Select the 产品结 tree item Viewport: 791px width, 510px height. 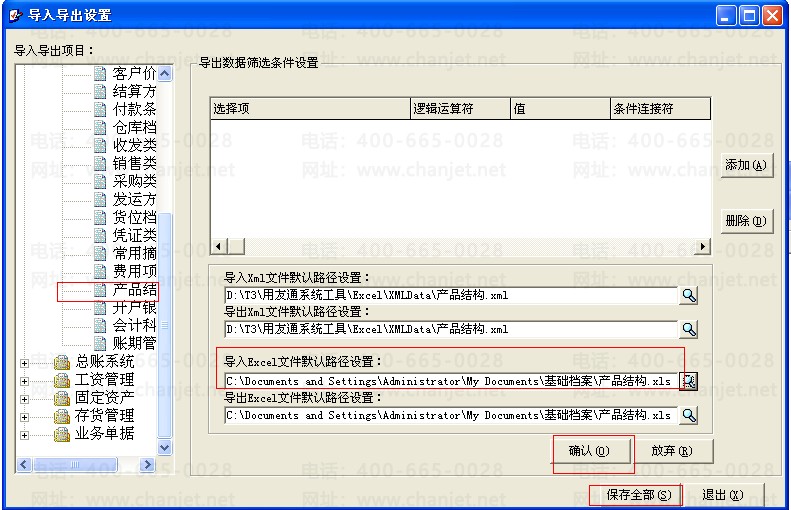pyautogui.click(x=134, y=290)
